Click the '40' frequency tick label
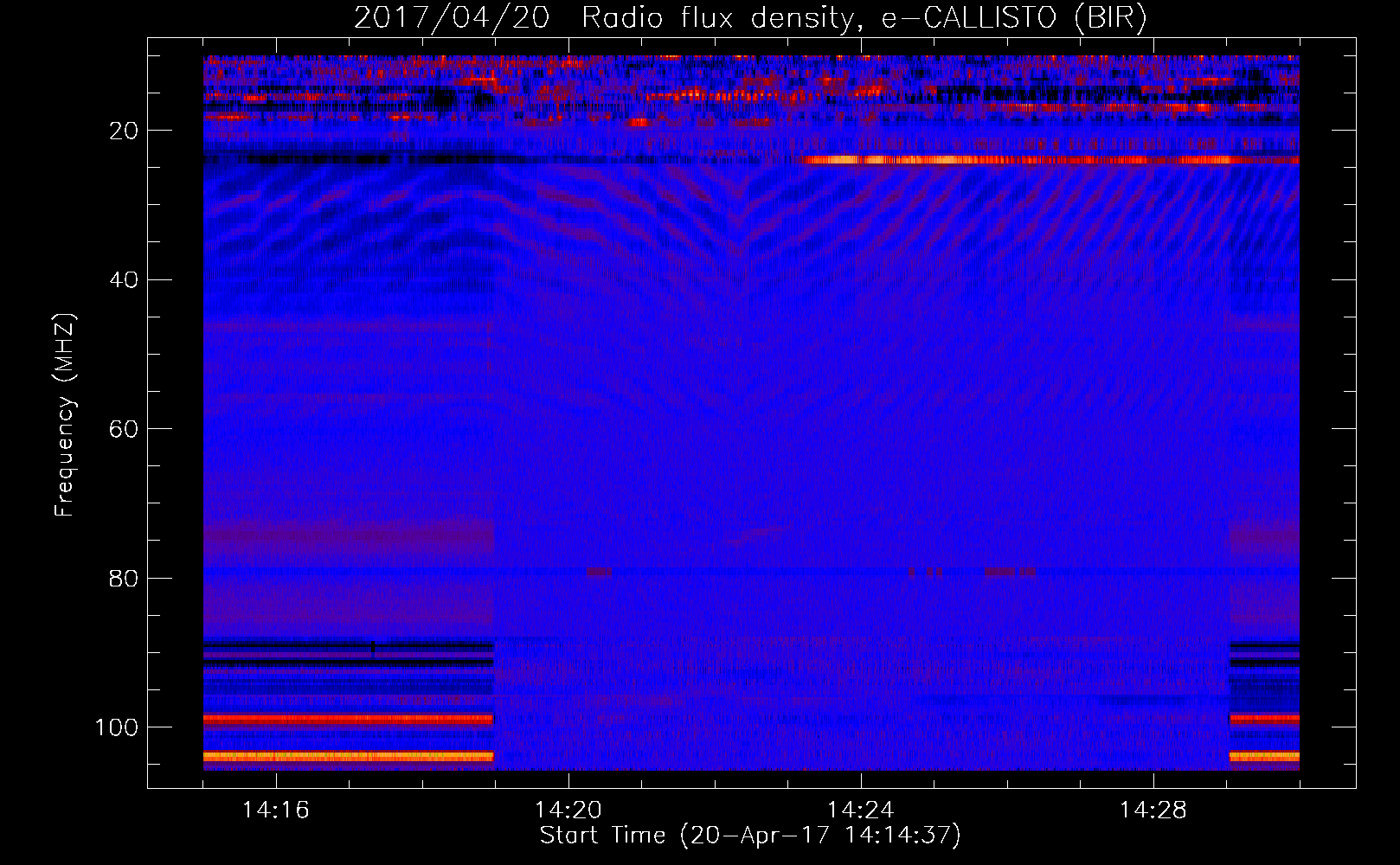Image resolution: width=1400 pixels, height=865 pixels. click(x=124, y=280)
